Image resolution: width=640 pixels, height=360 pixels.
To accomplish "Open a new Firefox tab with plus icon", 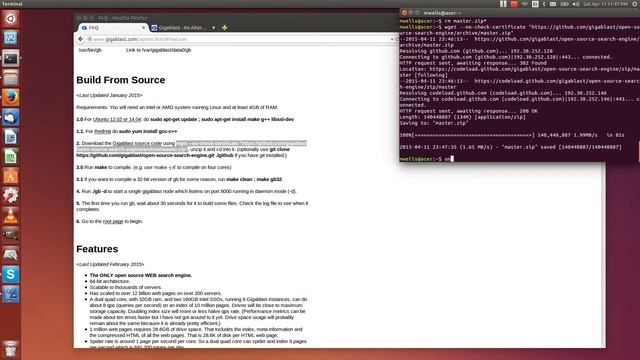I will click(x=224, y=28).
